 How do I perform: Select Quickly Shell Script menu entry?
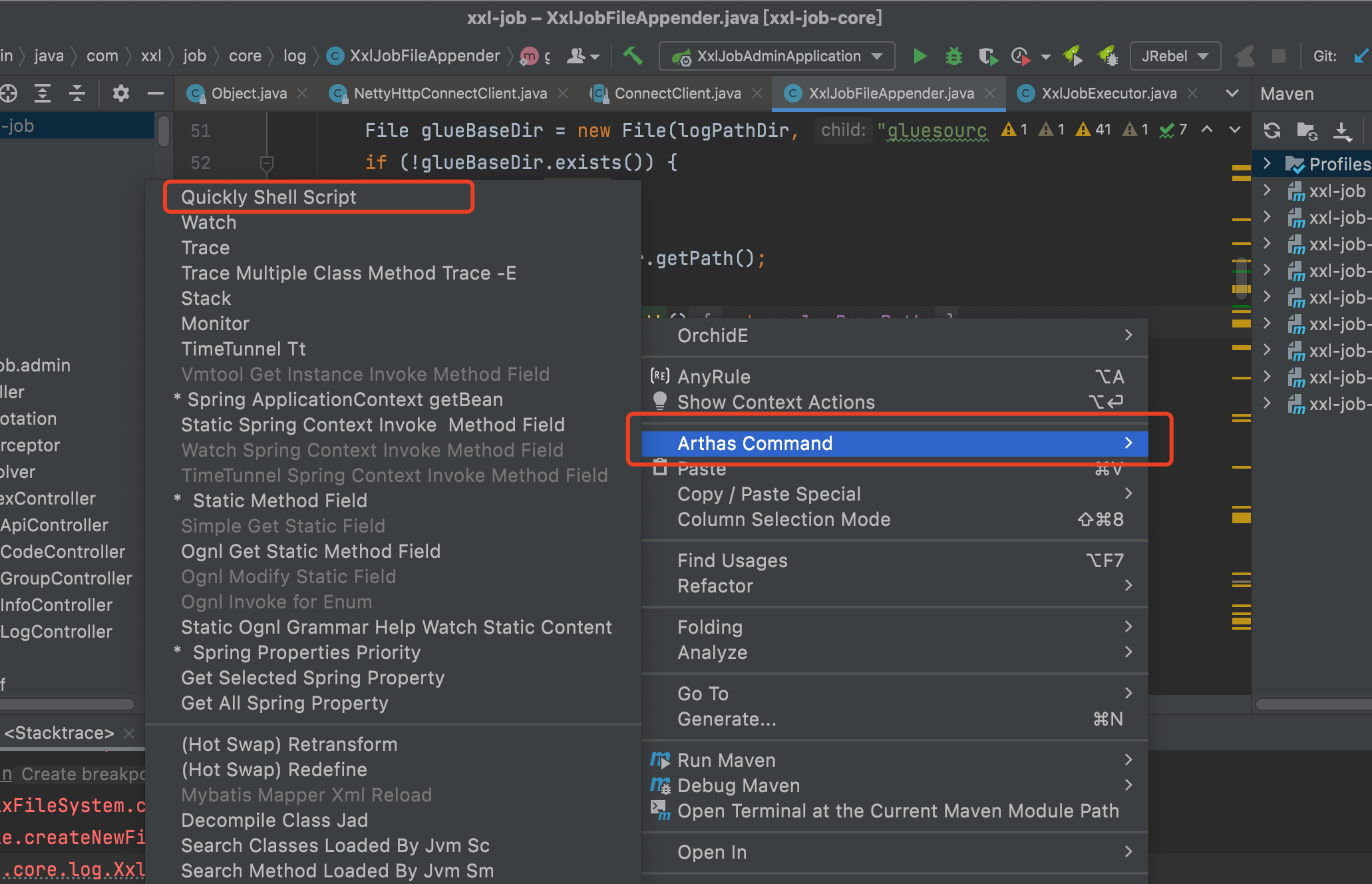pyautogui.click(x=269, y=197)
